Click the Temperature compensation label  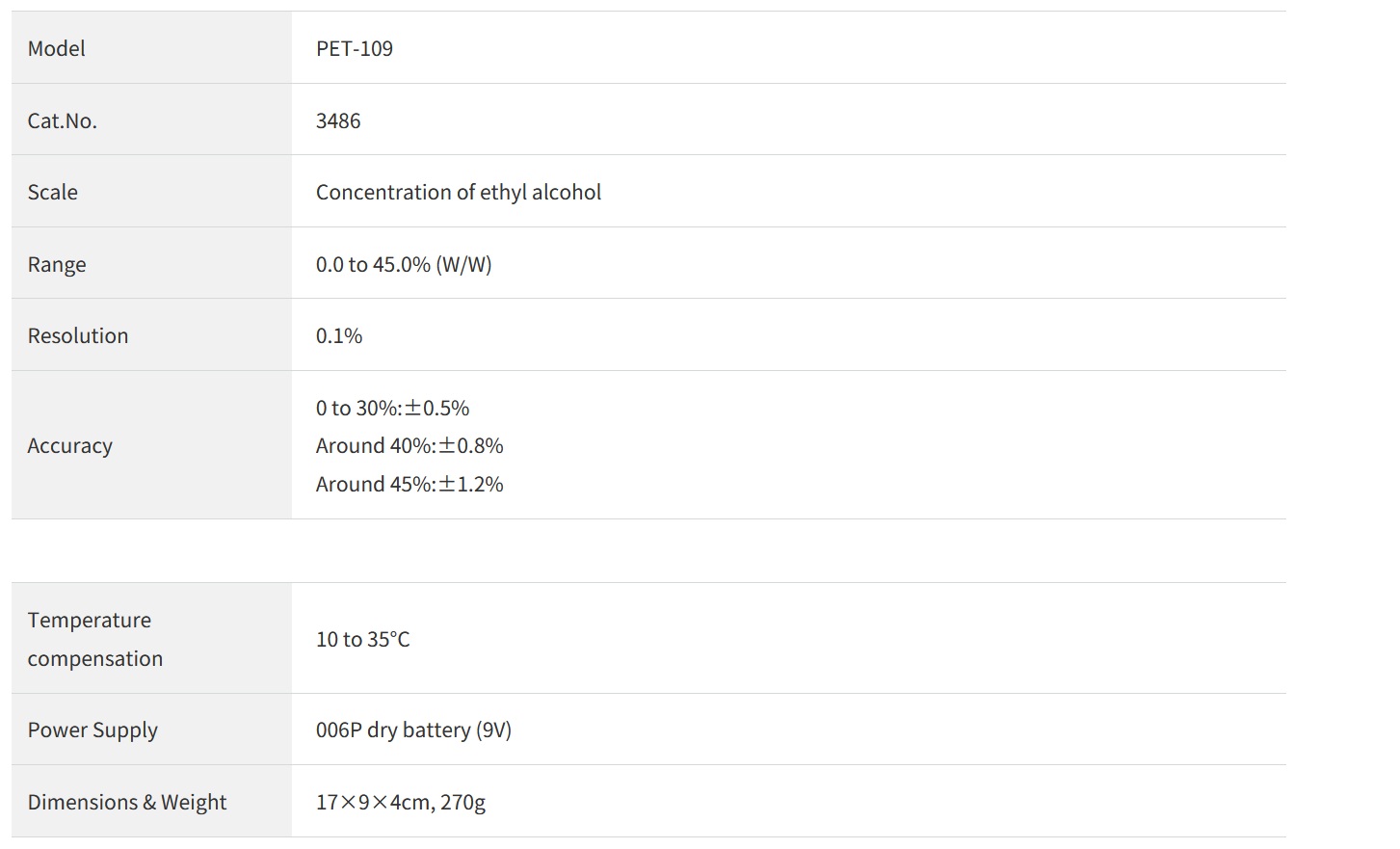(x=95, y=639)
